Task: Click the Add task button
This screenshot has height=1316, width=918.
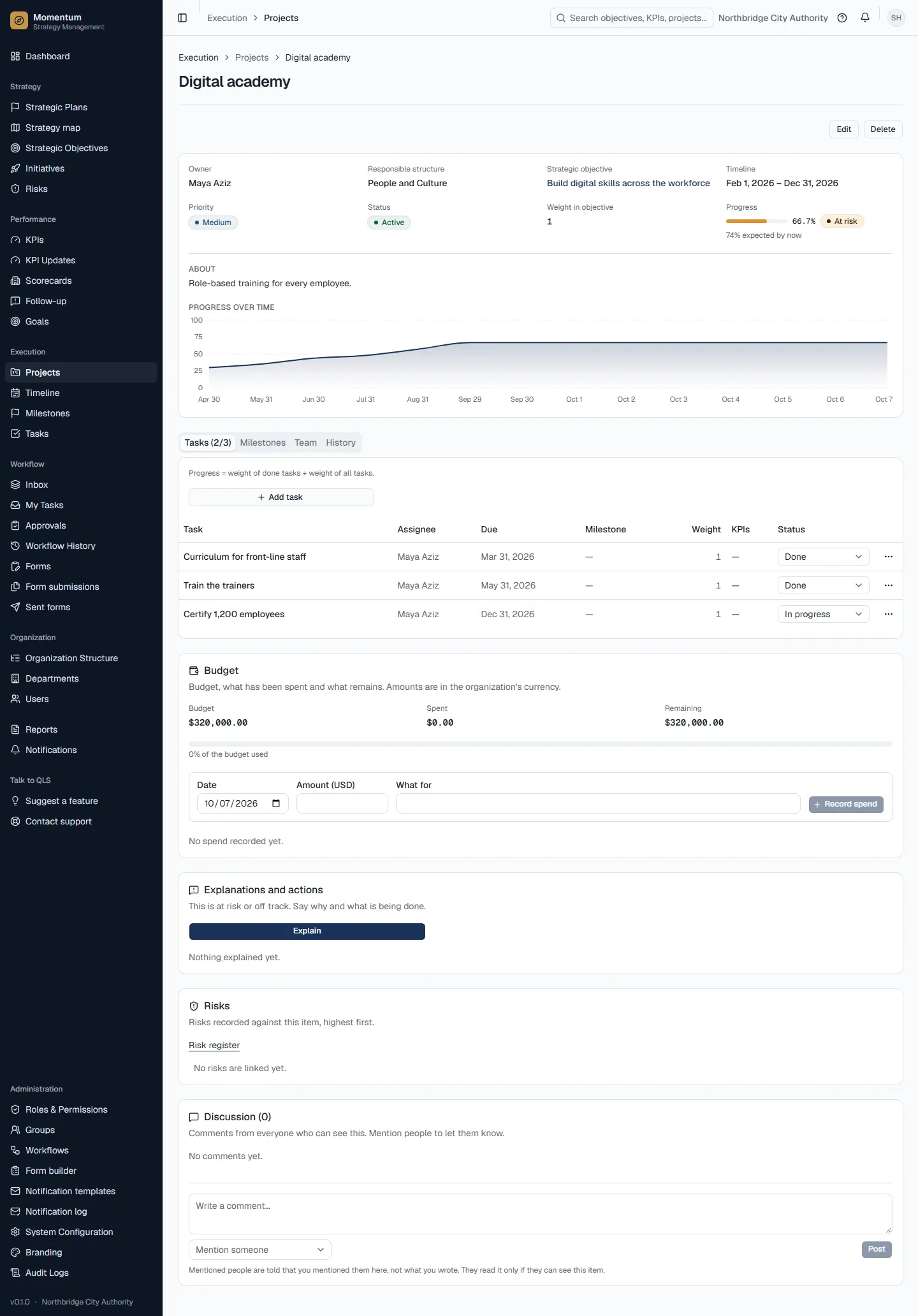Action: [x=281, y=497]
